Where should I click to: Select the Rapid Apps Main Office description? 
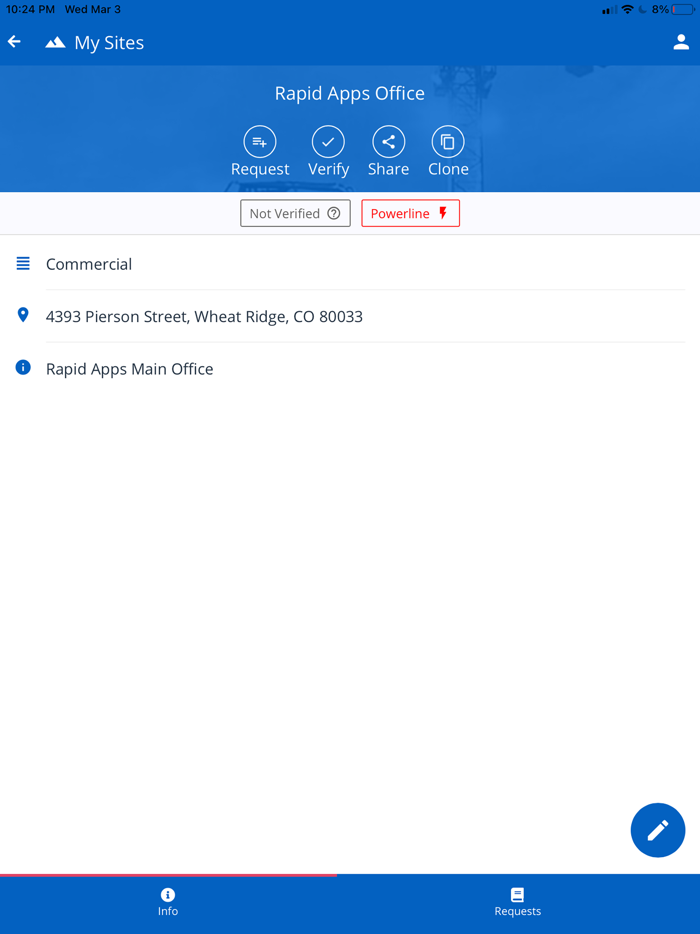click(129, 369)
